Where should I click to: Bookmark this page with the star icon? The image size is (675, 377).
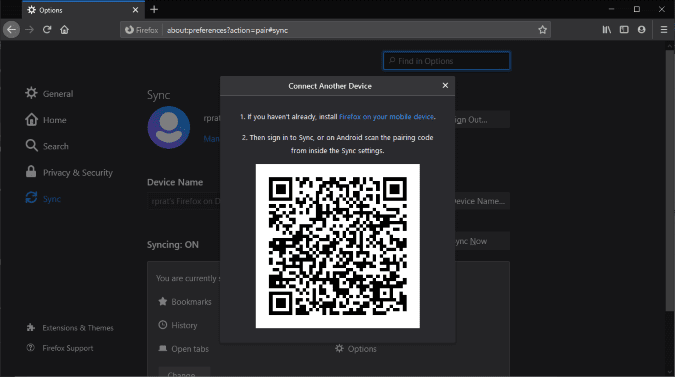click(542, 30)
